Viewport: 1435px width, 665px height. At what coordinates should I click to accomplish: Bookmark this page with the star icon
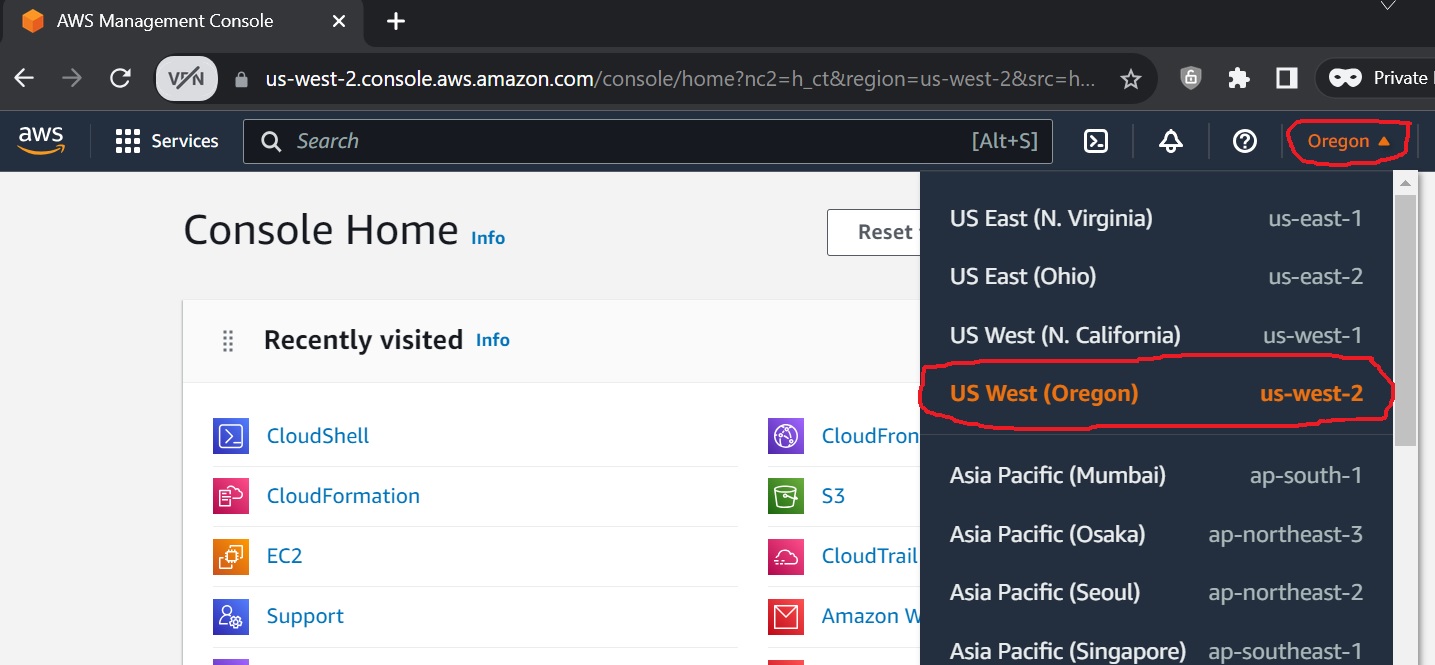(x=1131, y=79)
